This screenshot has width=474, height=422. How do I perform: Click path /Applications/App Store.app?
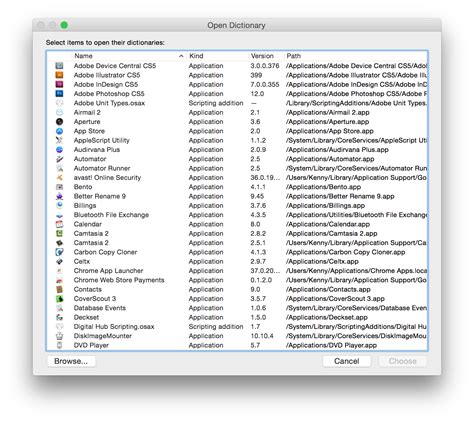click(x=330, y=131)
